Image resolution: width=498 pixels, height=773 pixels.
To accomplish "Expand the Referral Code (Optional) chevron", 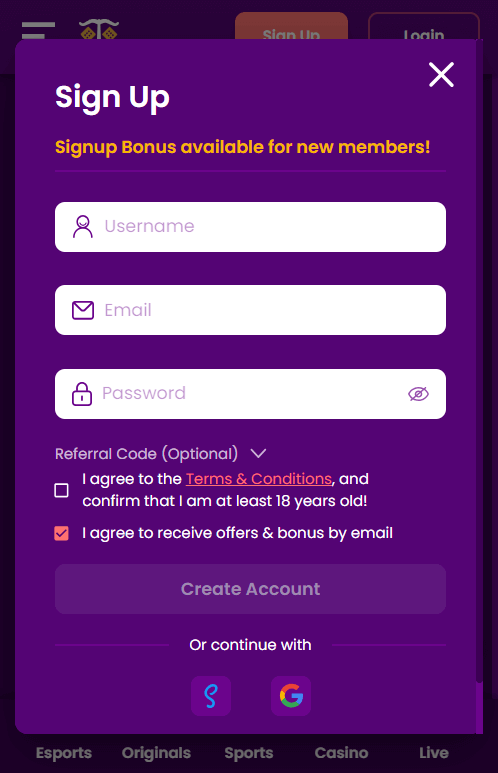I will (258, 453).
